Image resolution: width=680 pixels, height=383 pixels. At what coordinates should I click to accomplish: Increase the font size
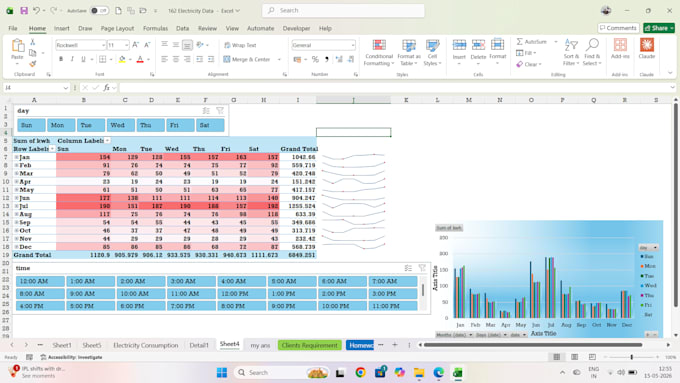tap(135, 45)
